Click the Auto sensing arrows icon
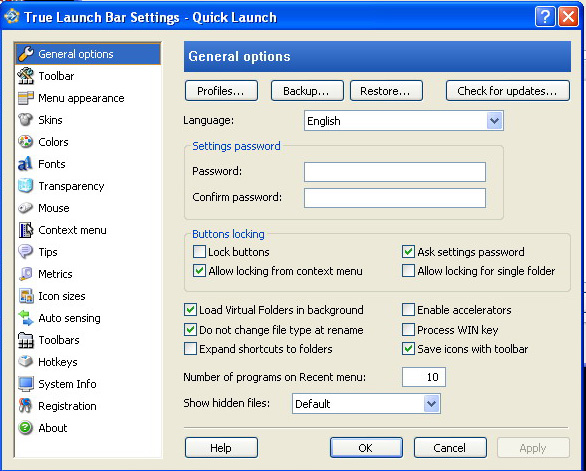This screenshot has width=586, height=471. point(26,318)
